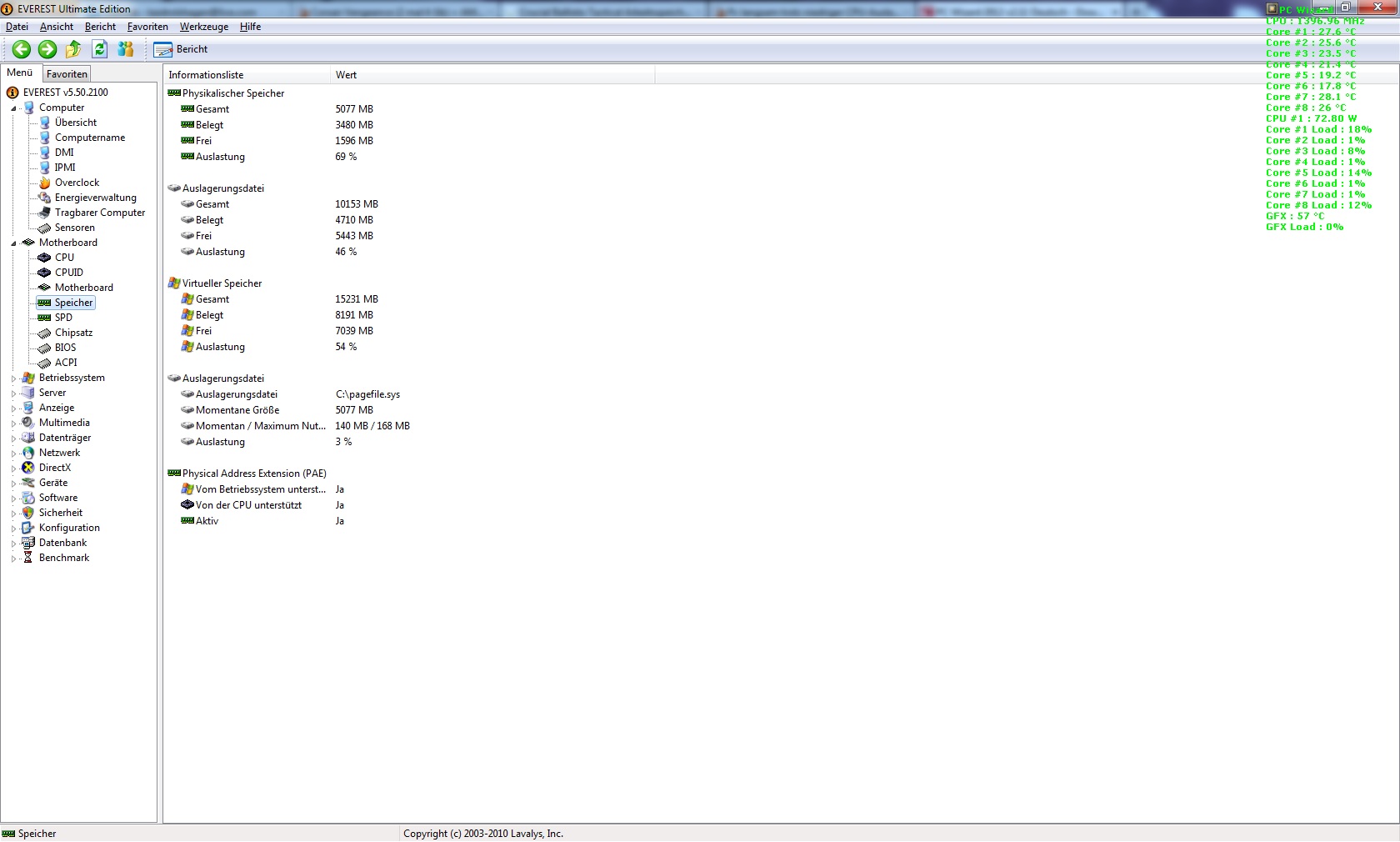Select the Konfiguration icon
The width and height of the screenshot is (1400, 842).
coord(28,528)
